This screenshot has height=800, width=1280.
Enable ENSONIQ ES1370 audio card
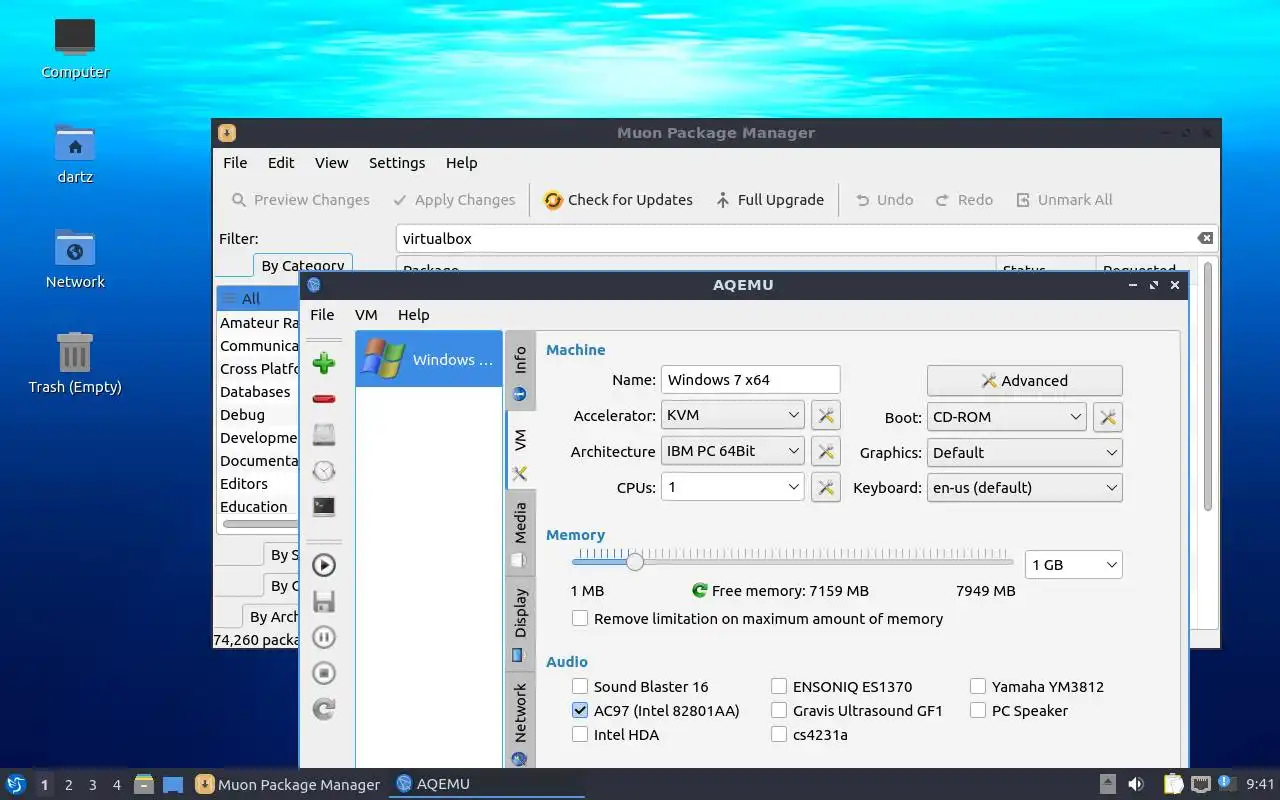point(779,686)
